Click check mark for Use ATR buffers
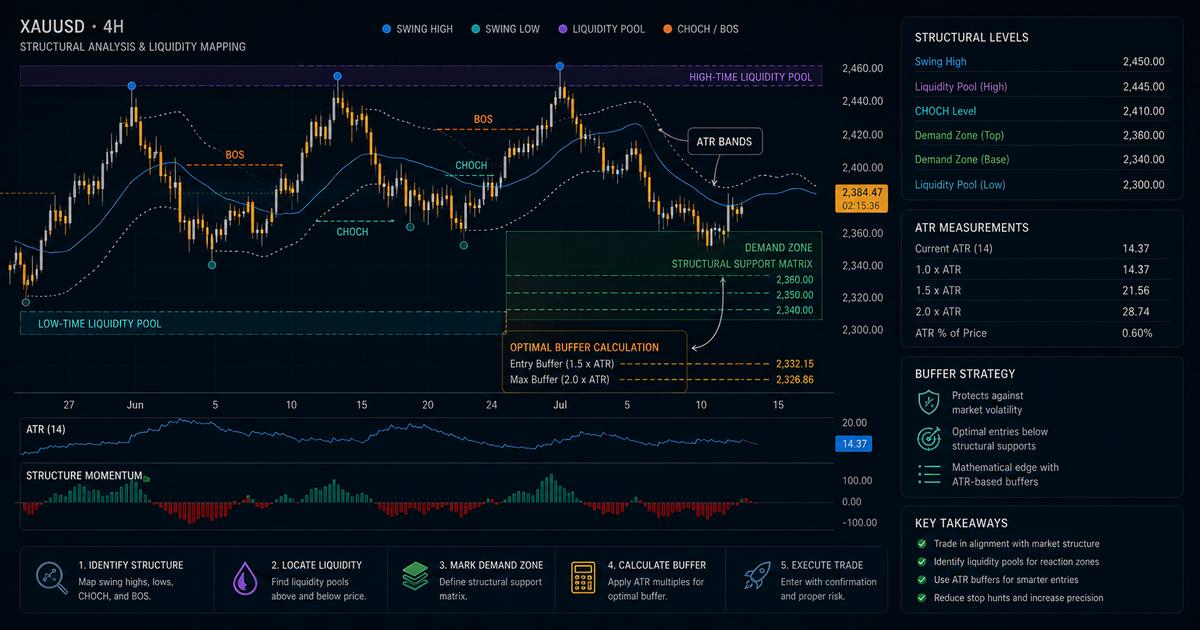The image size is (1200, 630). click(x=921, y=580)
